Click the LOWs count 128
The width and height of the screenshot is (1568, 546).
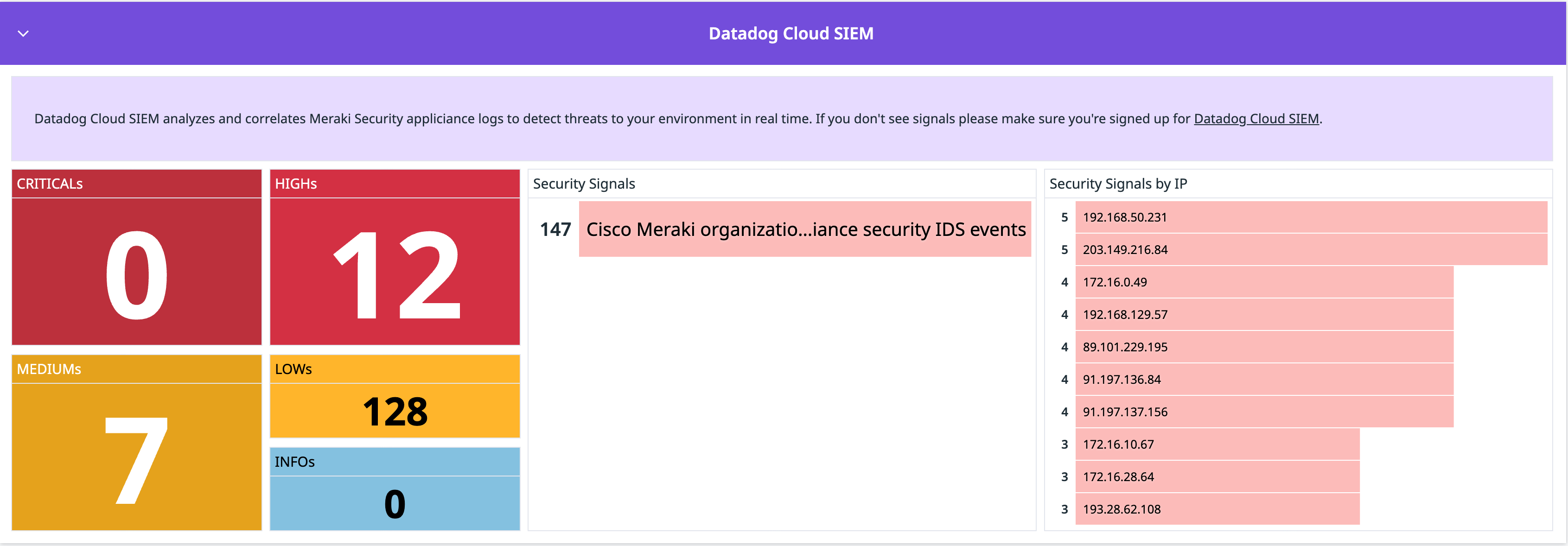tap(395, 411)
